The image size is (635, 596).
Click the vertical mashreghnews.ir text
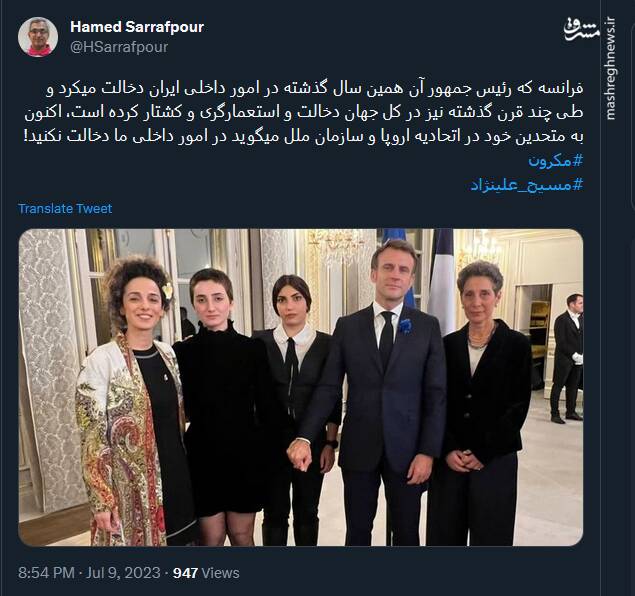pos(611,69)
